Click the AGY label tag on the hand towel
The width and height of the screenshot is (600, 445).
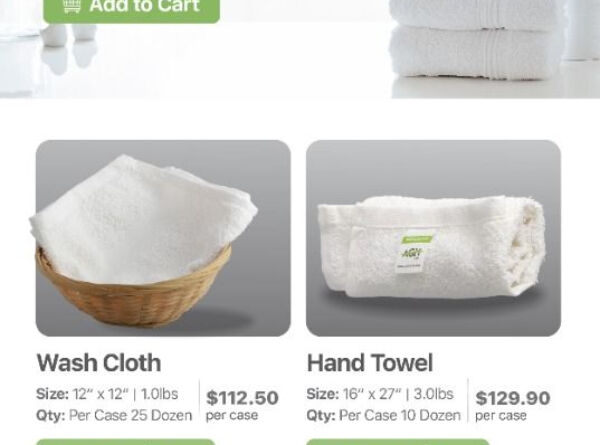(x=412, y=253)
